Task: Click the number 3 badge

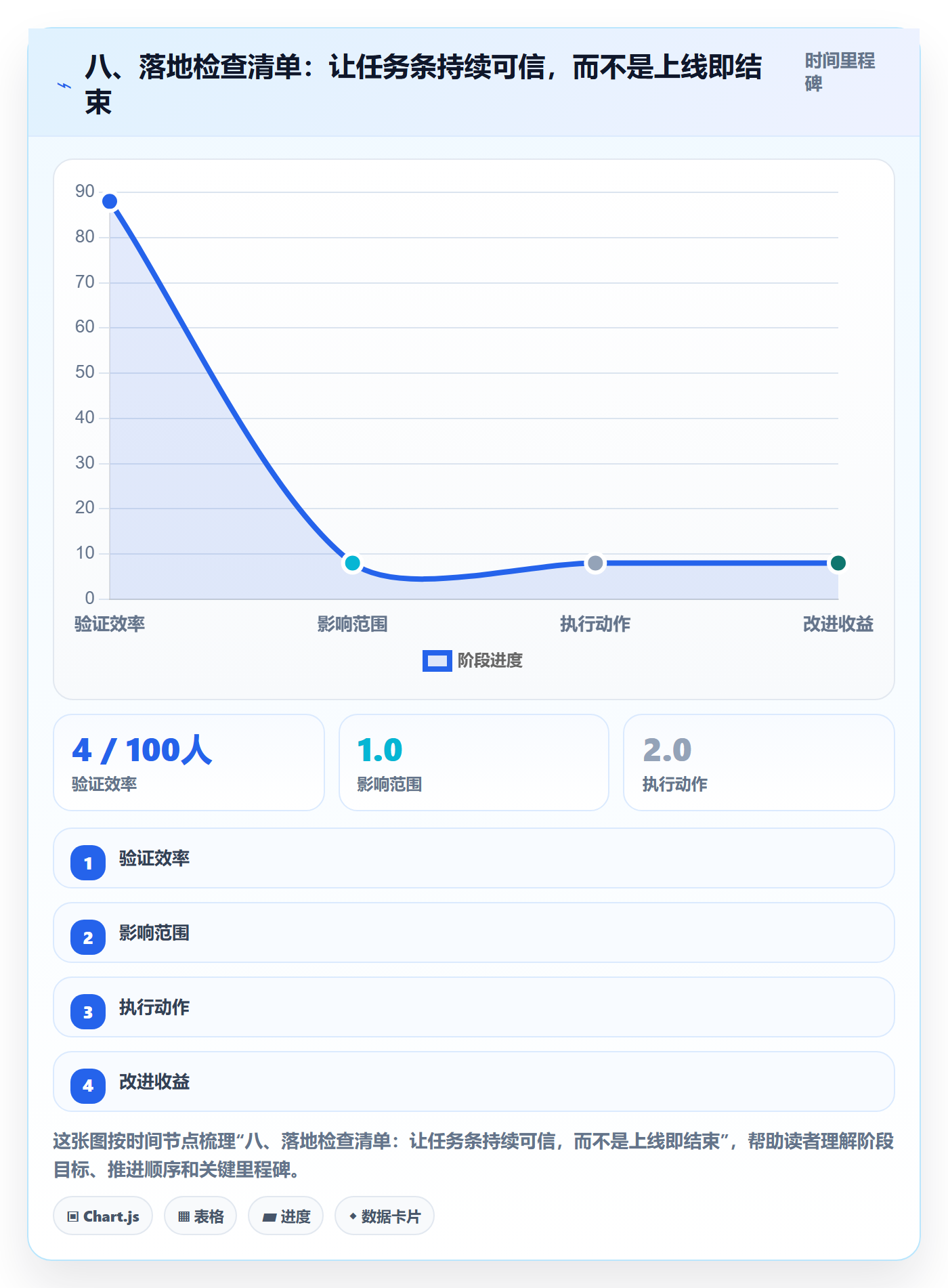Action: pos(88,1012)
